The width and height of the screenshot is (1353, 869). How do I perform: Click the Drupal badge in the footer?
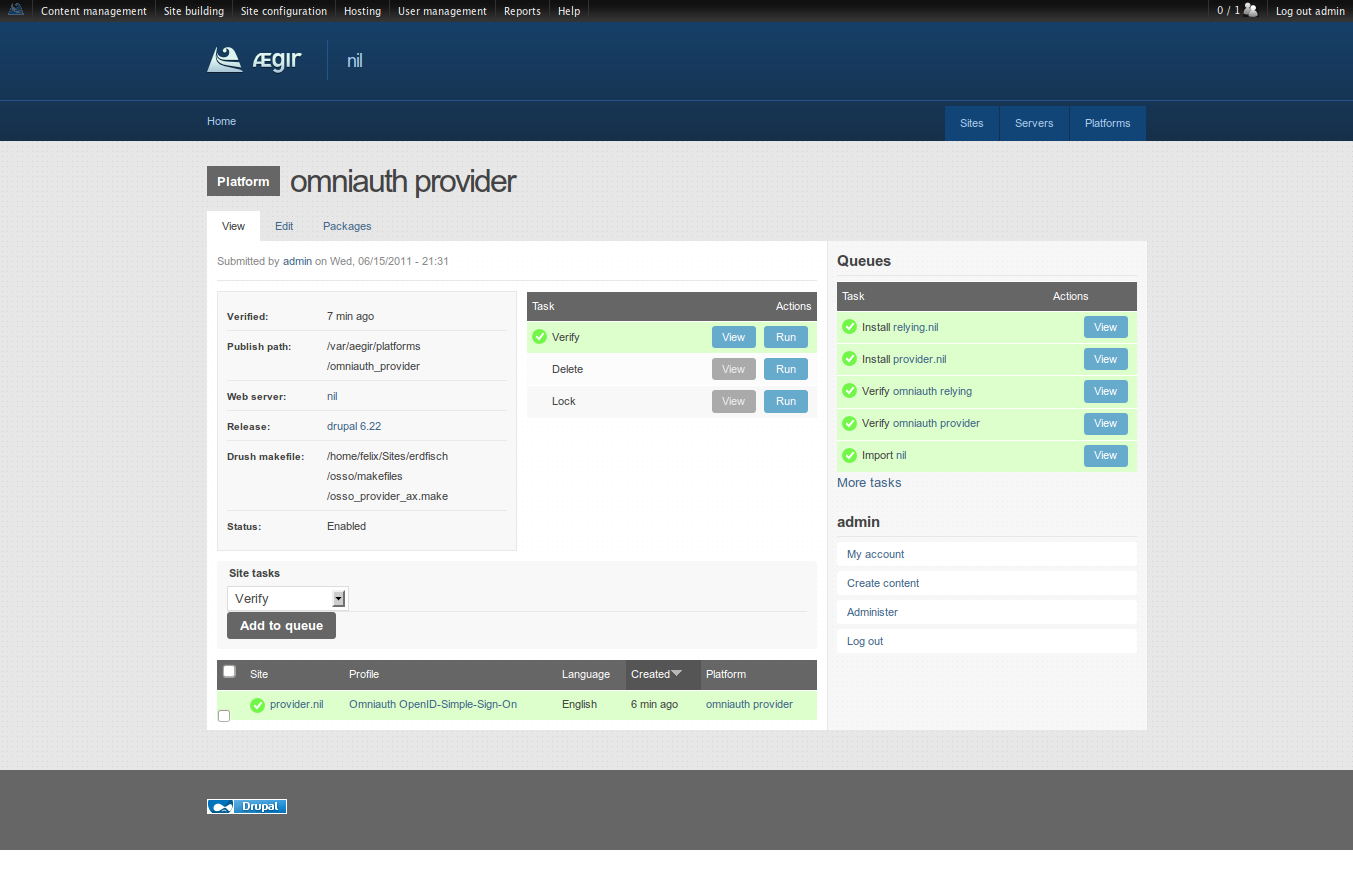pyautogui.click(x=247, y=806)
